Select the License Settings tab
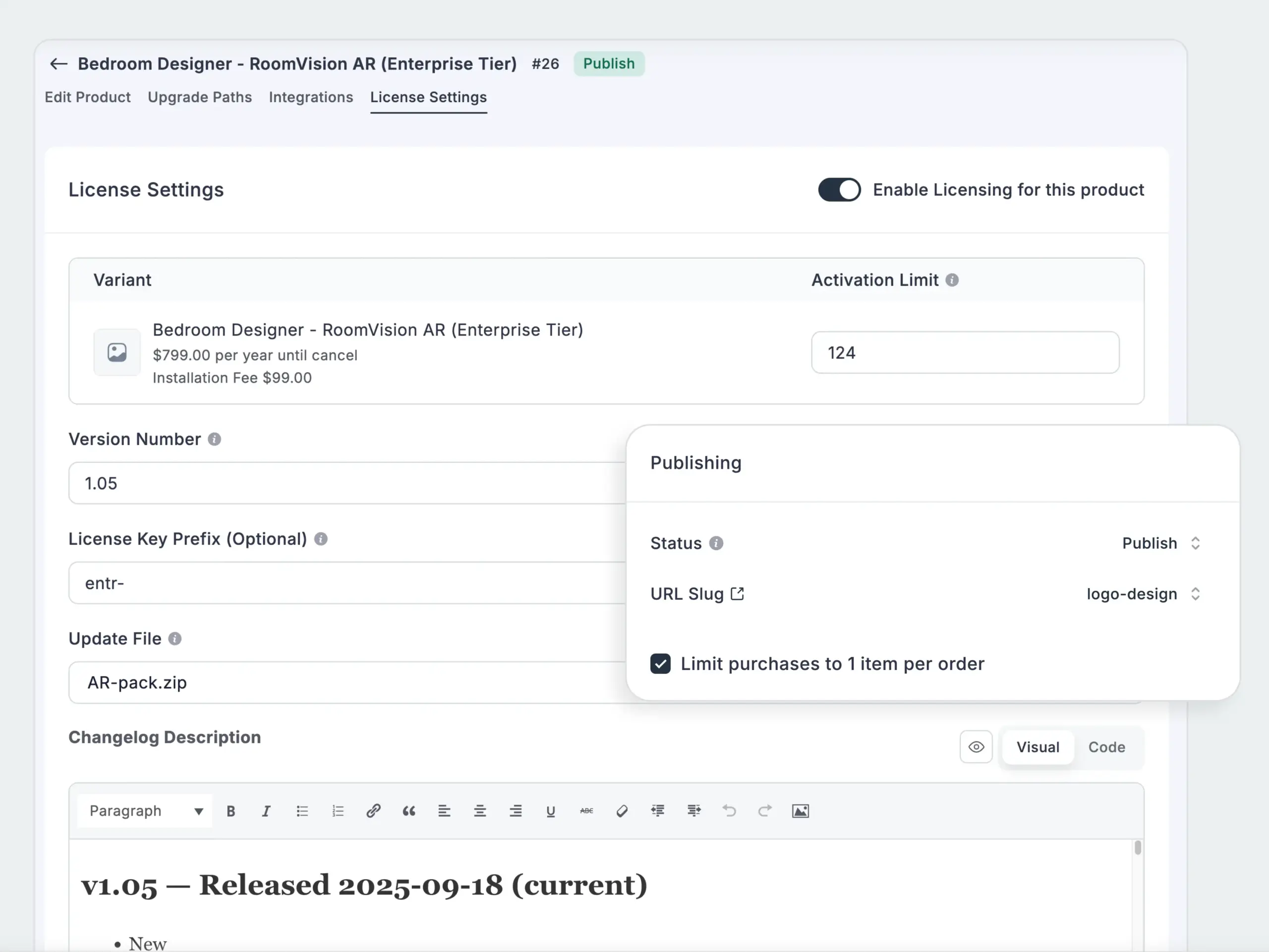The width and height of the screenshot is (1269, 952). click(x=429, y=97)
